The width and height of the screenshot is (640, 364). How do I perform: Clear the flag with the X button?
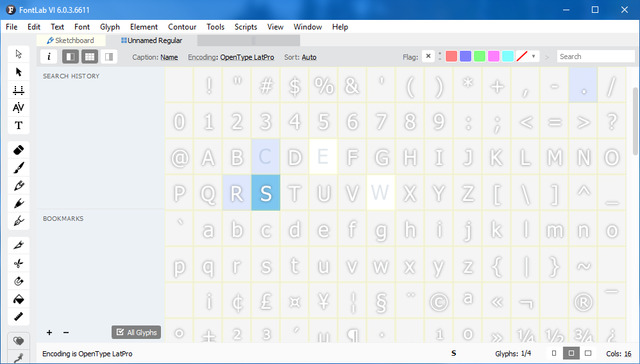tap(428, 56)
